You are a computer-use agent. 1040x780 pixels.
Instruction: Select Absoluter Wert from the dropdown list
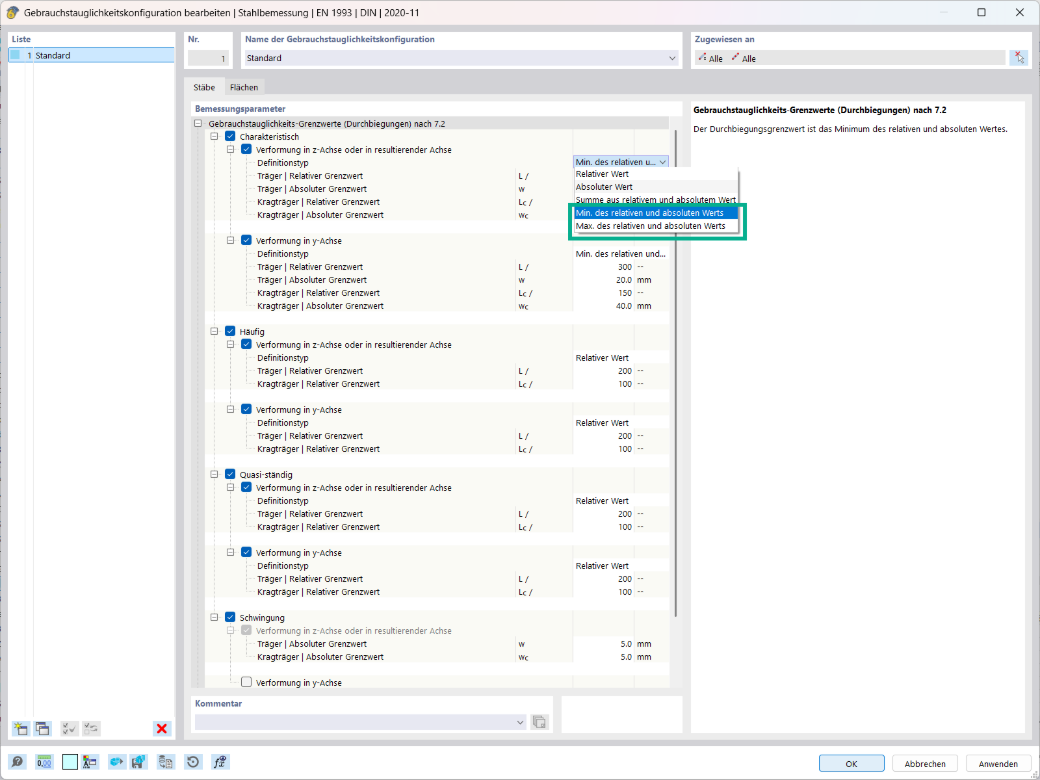[655, 187]
